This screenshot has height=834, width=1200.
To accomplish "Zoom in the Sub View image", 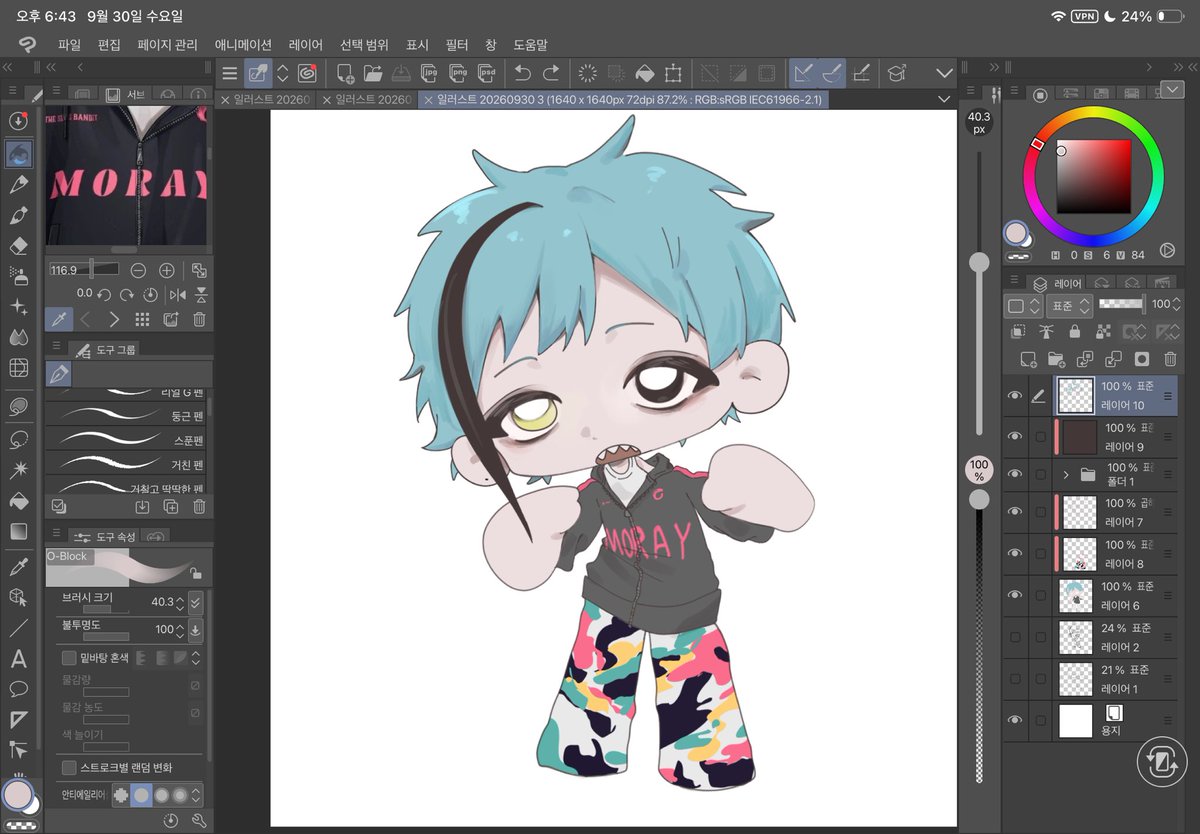I will coord(167,270).
